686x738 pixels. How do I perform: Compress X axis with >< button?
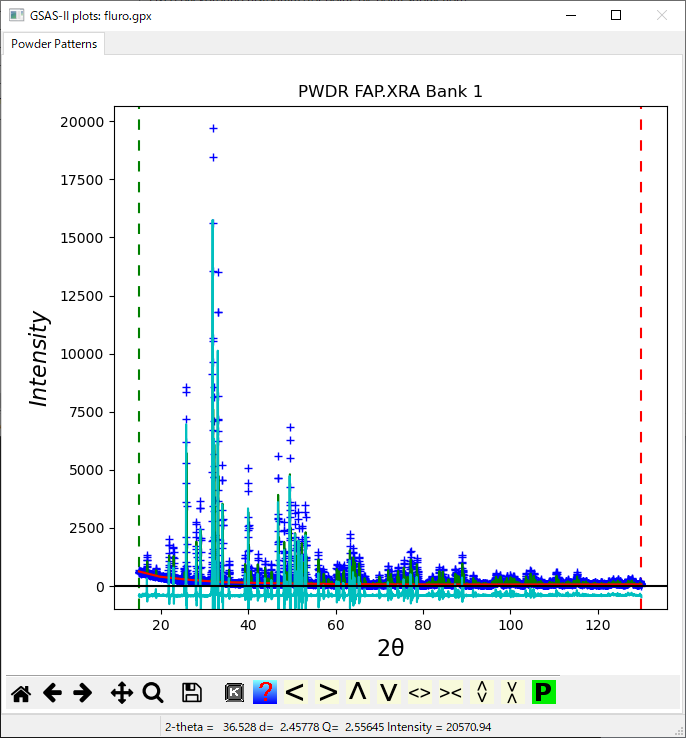coord(451,692)
